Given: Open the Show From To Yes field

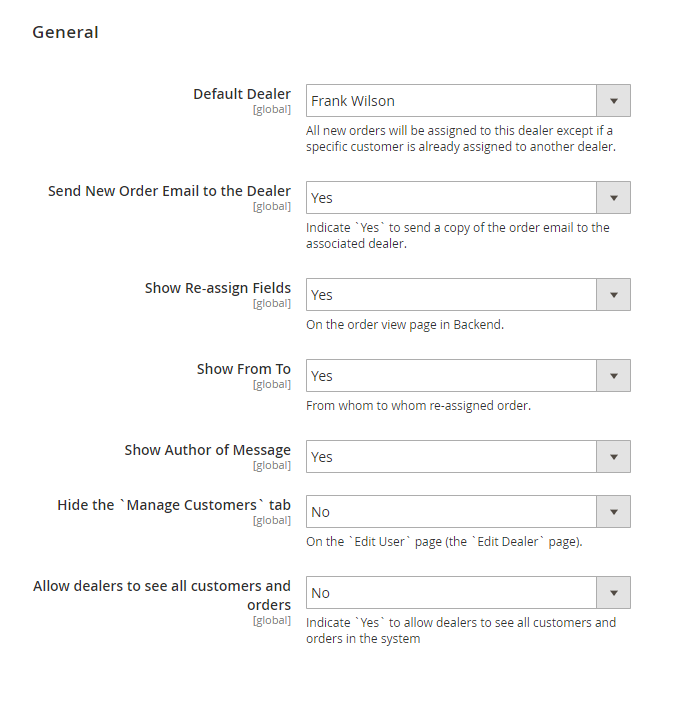Looking at the screenshot, I should (451, 376).
